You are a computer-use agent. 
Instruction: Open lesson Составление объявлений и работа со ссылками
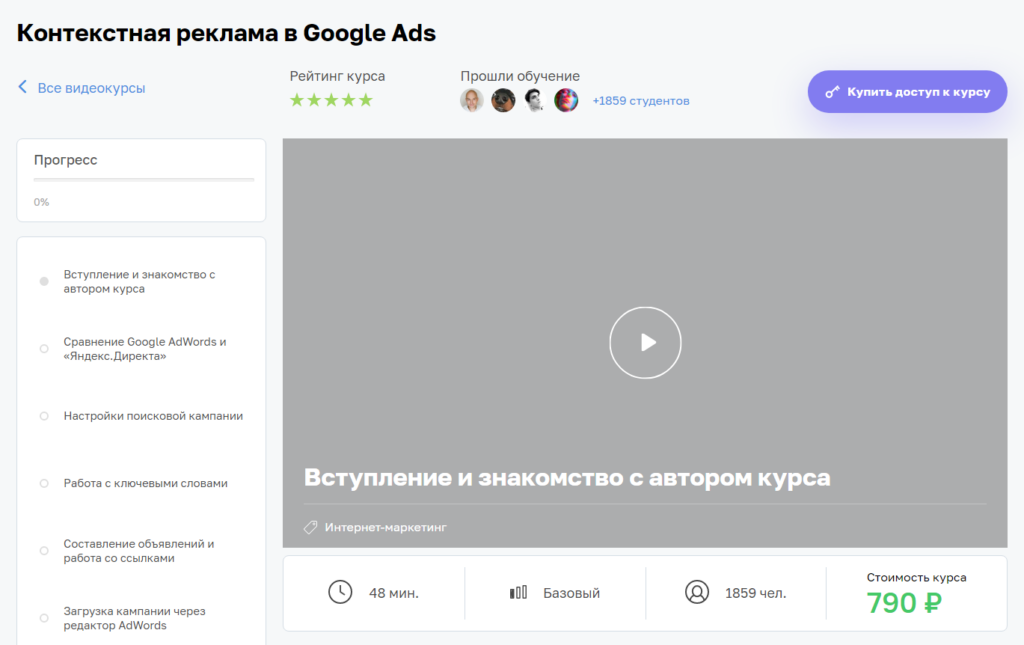[x=139, y=551]
